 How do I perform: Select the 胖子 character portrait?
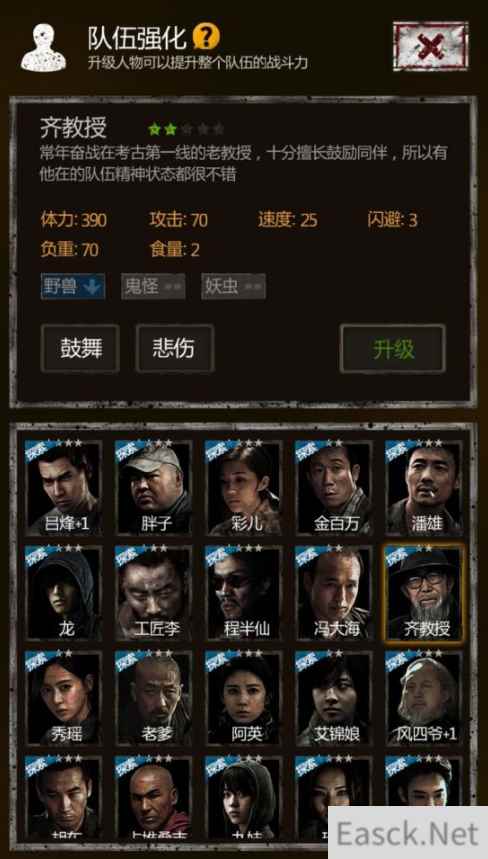(x=154, y=488)
